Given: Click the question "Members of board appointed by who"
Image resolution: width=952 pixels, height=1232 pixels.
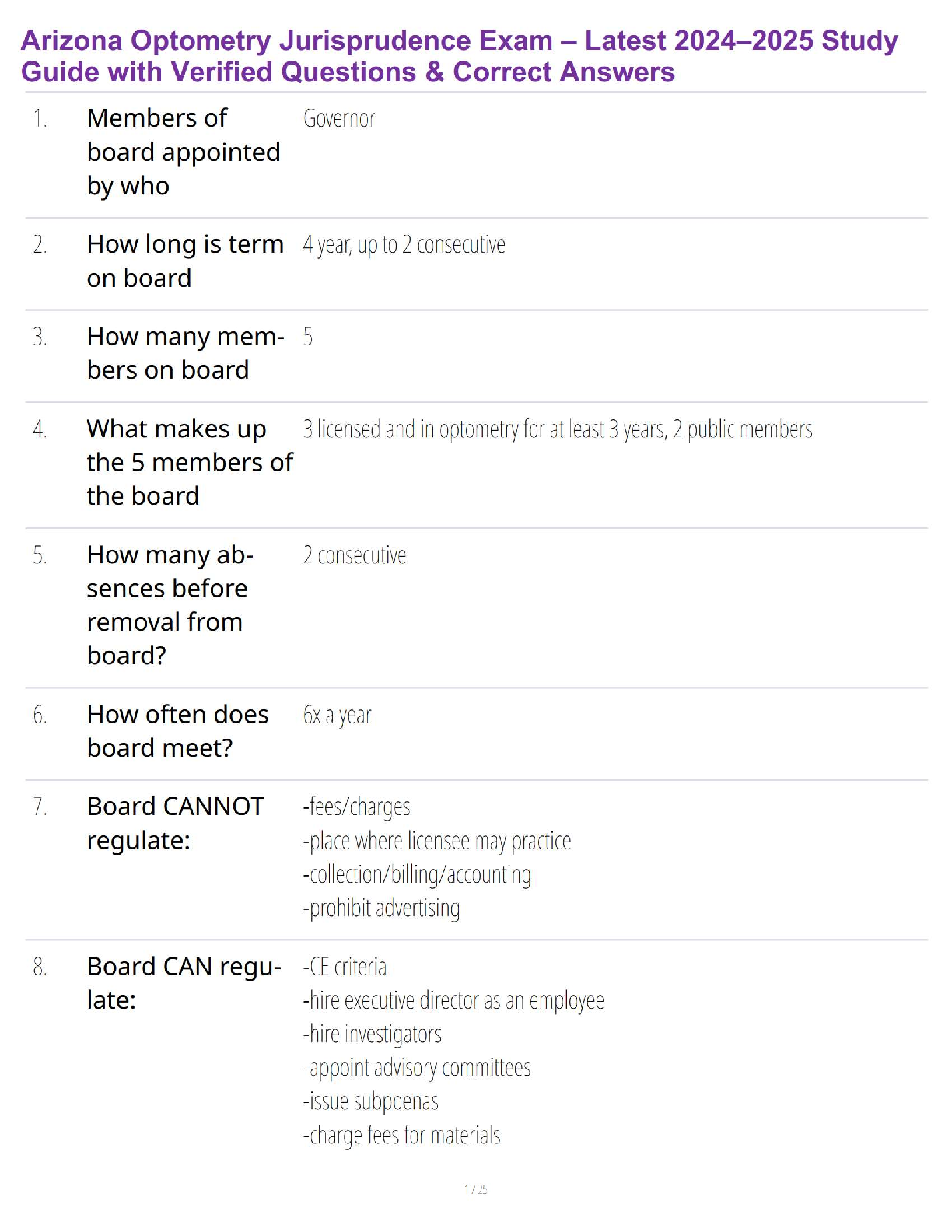Looking at the screenshot, I should click(x=183, y=152).
